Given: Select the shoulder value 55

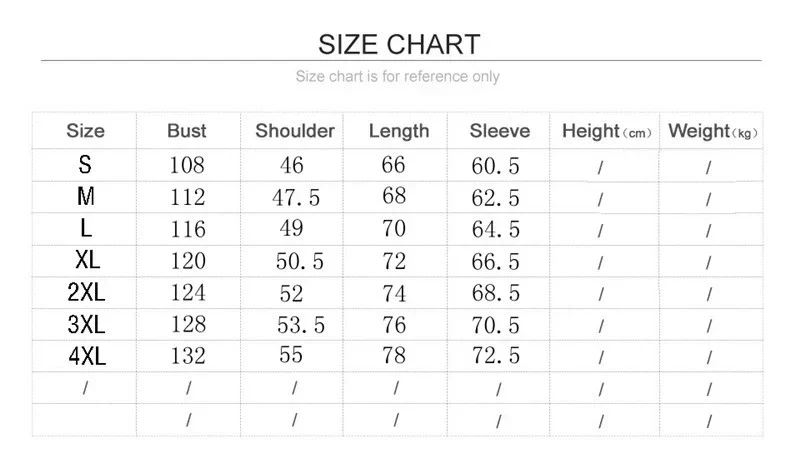Looking at the screenshot, I should pyautogui.click(x=291, y=355).
